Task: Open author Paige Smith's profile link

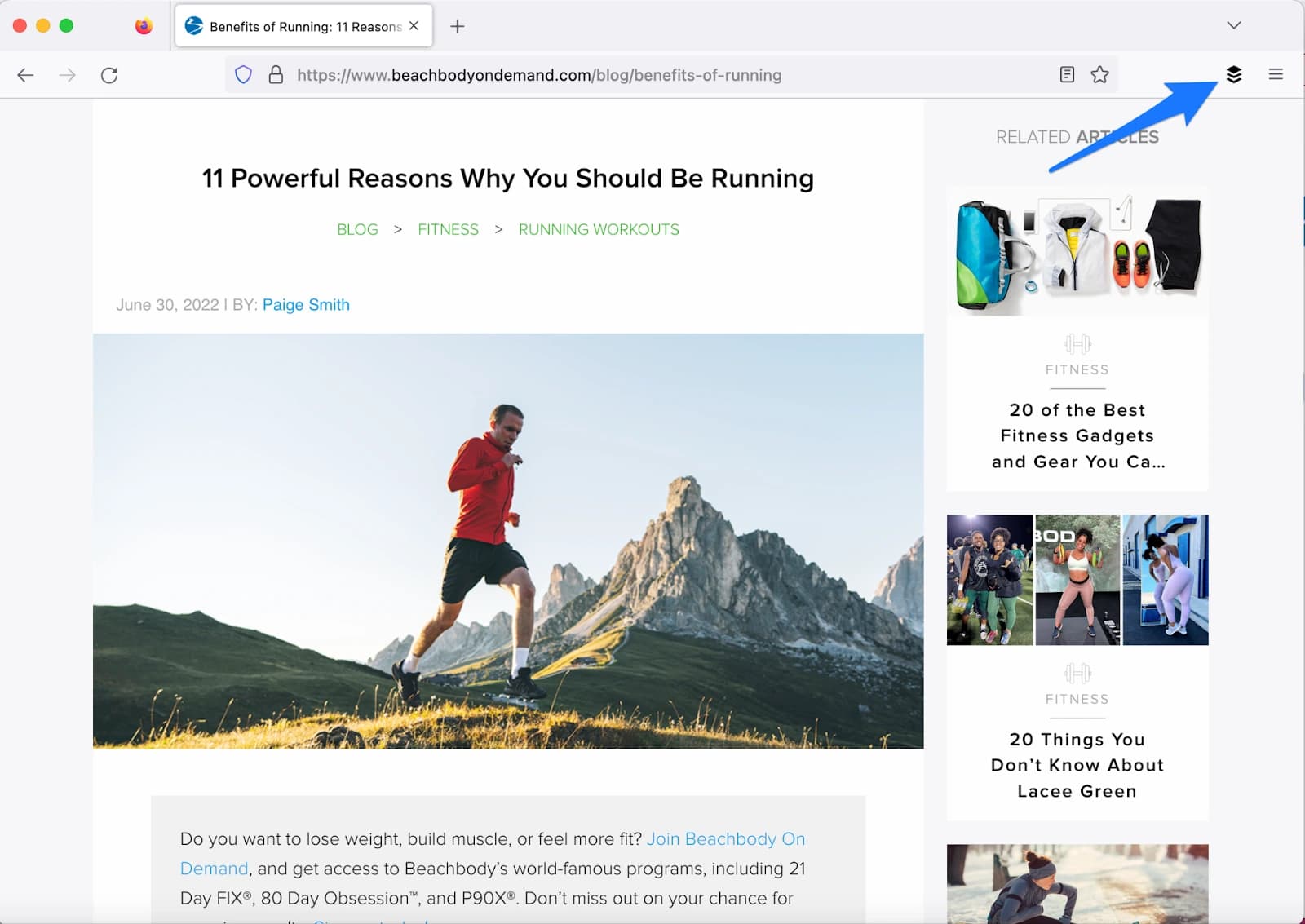Action: pyautogui.click(x=306, y=304)
